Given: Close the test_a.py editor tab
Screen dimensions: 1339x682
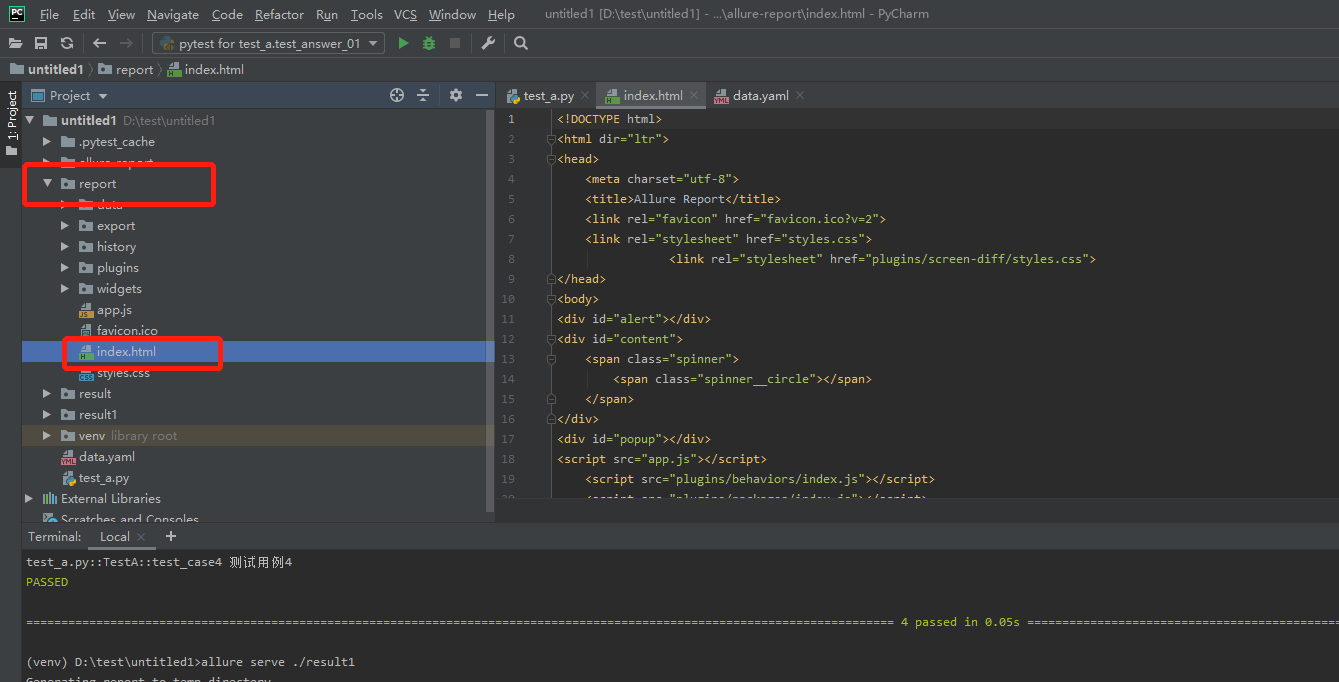Looking at the screenshot, I should (586, 96).
